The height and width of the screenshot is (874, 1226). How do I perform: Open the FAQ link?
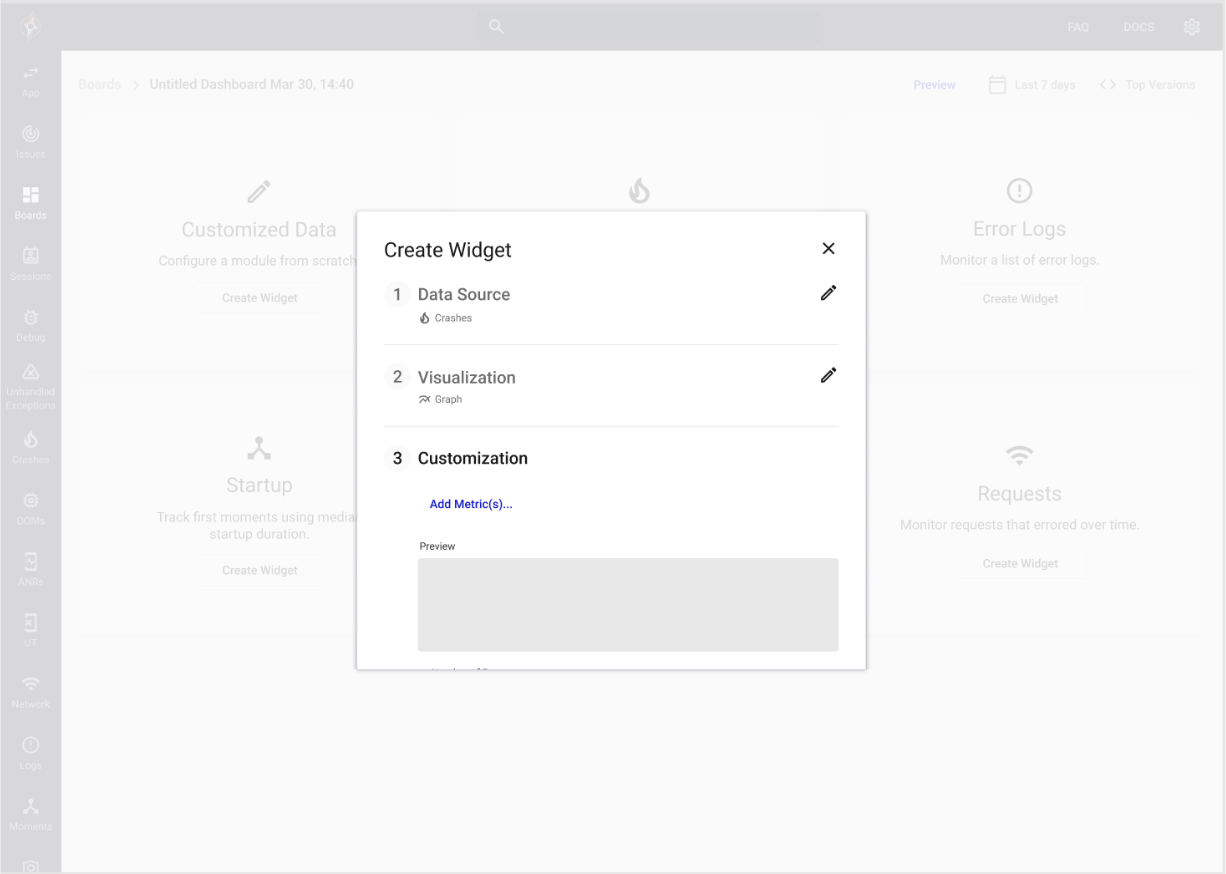click(x=1078, y=27)
